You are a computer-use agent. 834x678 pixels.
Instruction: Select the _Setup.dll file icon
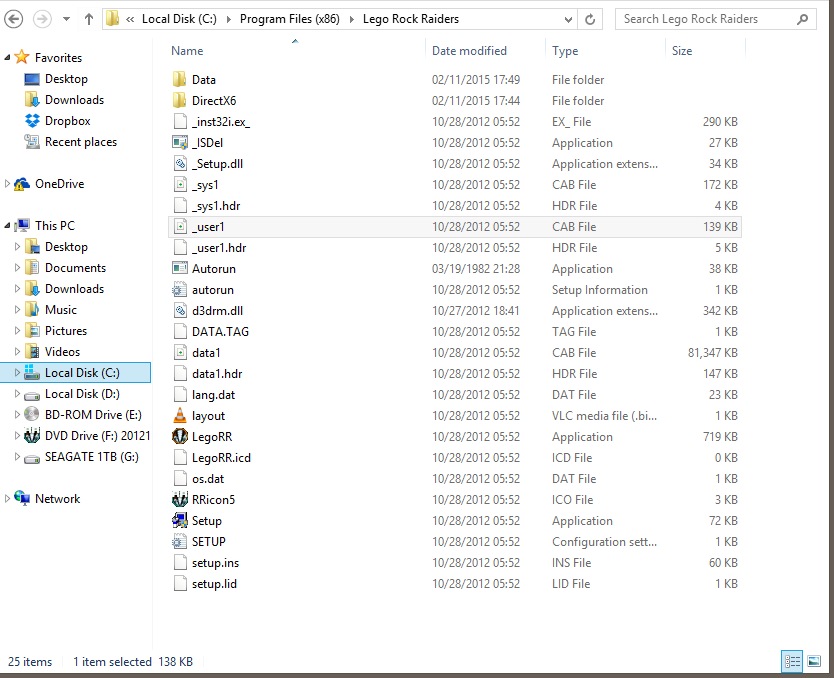point(180,164)
